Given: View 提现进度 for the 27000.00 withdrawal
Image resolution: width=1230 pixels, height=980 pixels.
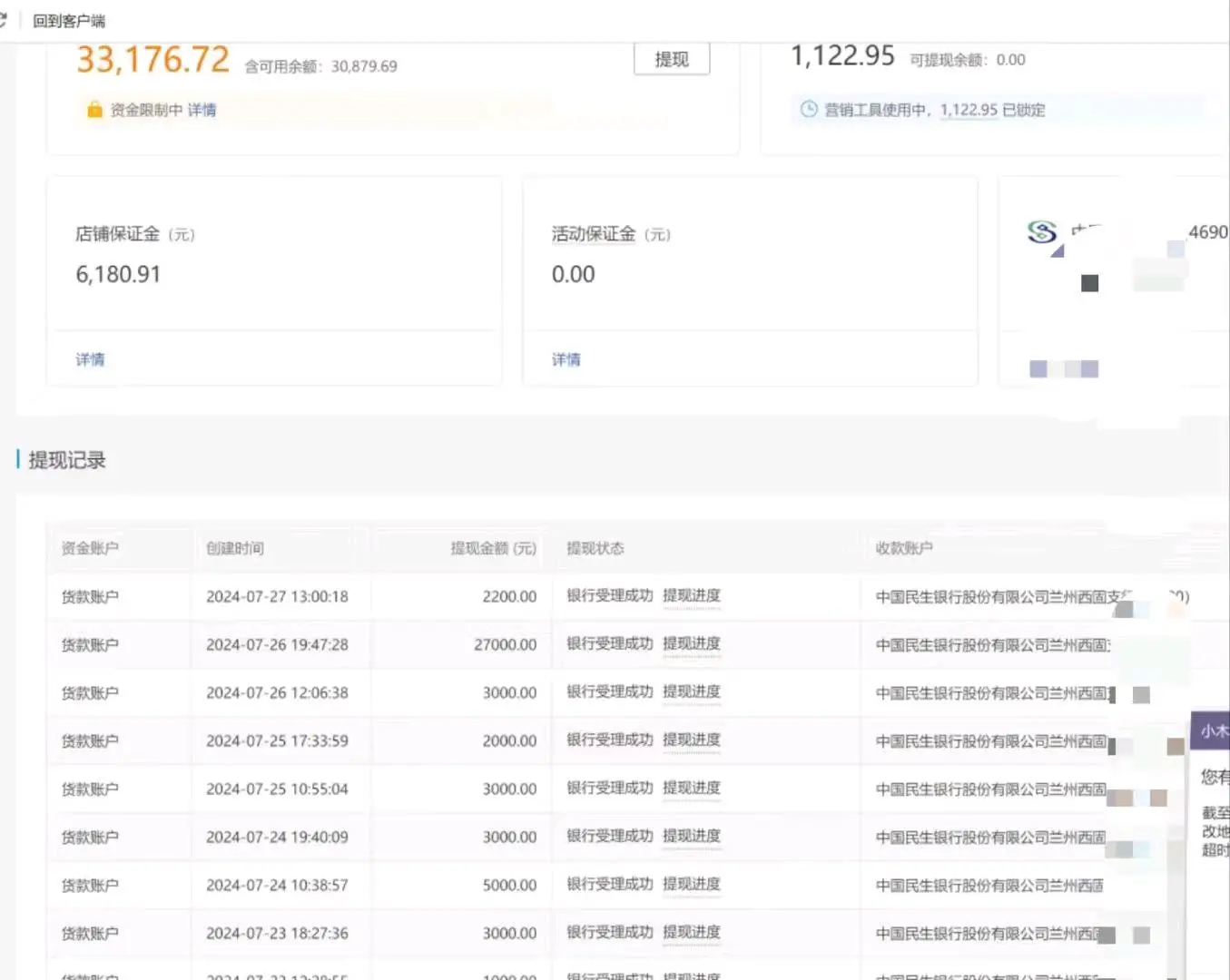Looking at the screenshot, I should pyautogui.click(x=692, y=643).
